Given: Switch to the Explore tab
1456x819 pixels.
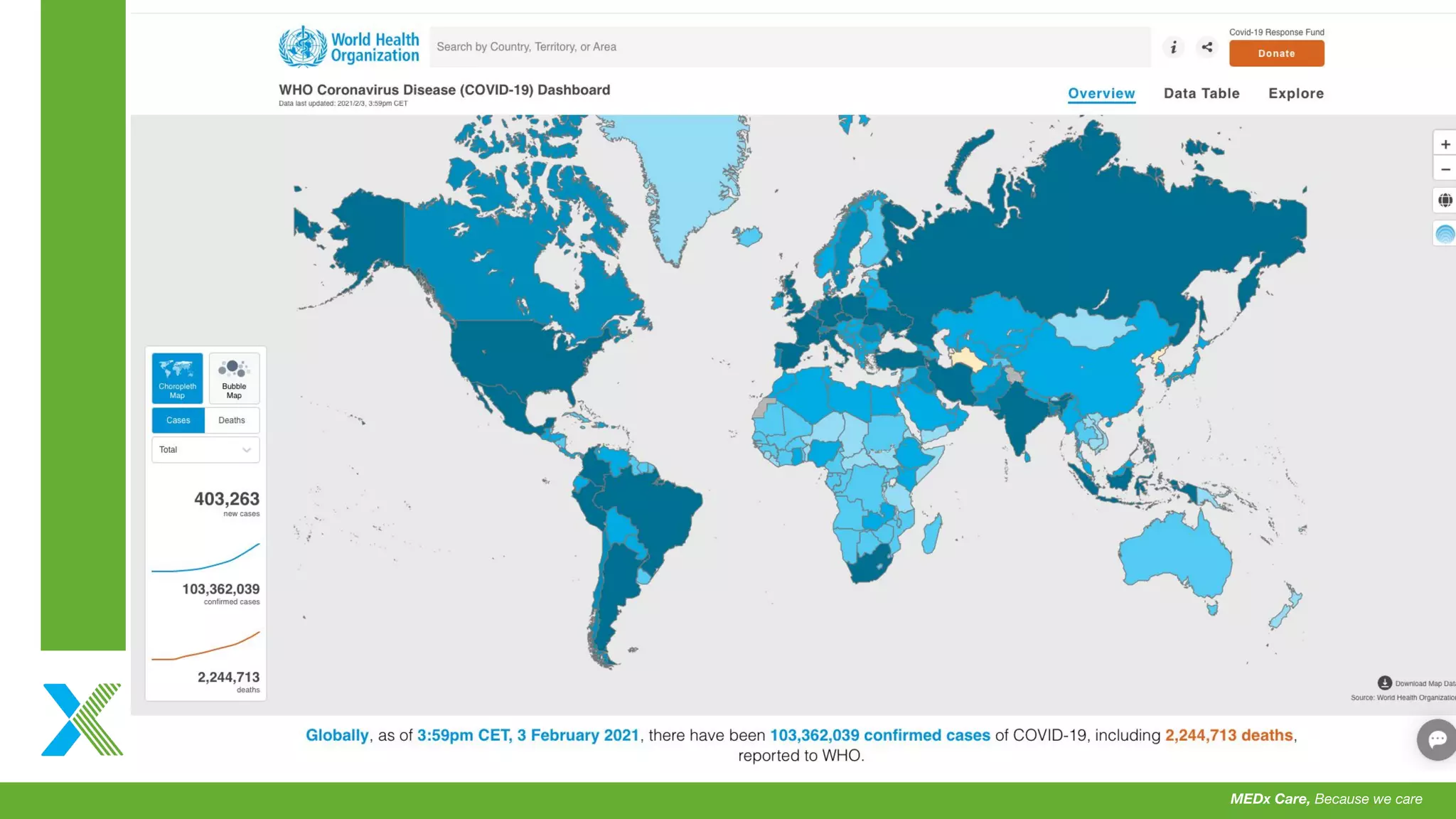Looking at the screenshot, I should click(x=1296, y=93).
